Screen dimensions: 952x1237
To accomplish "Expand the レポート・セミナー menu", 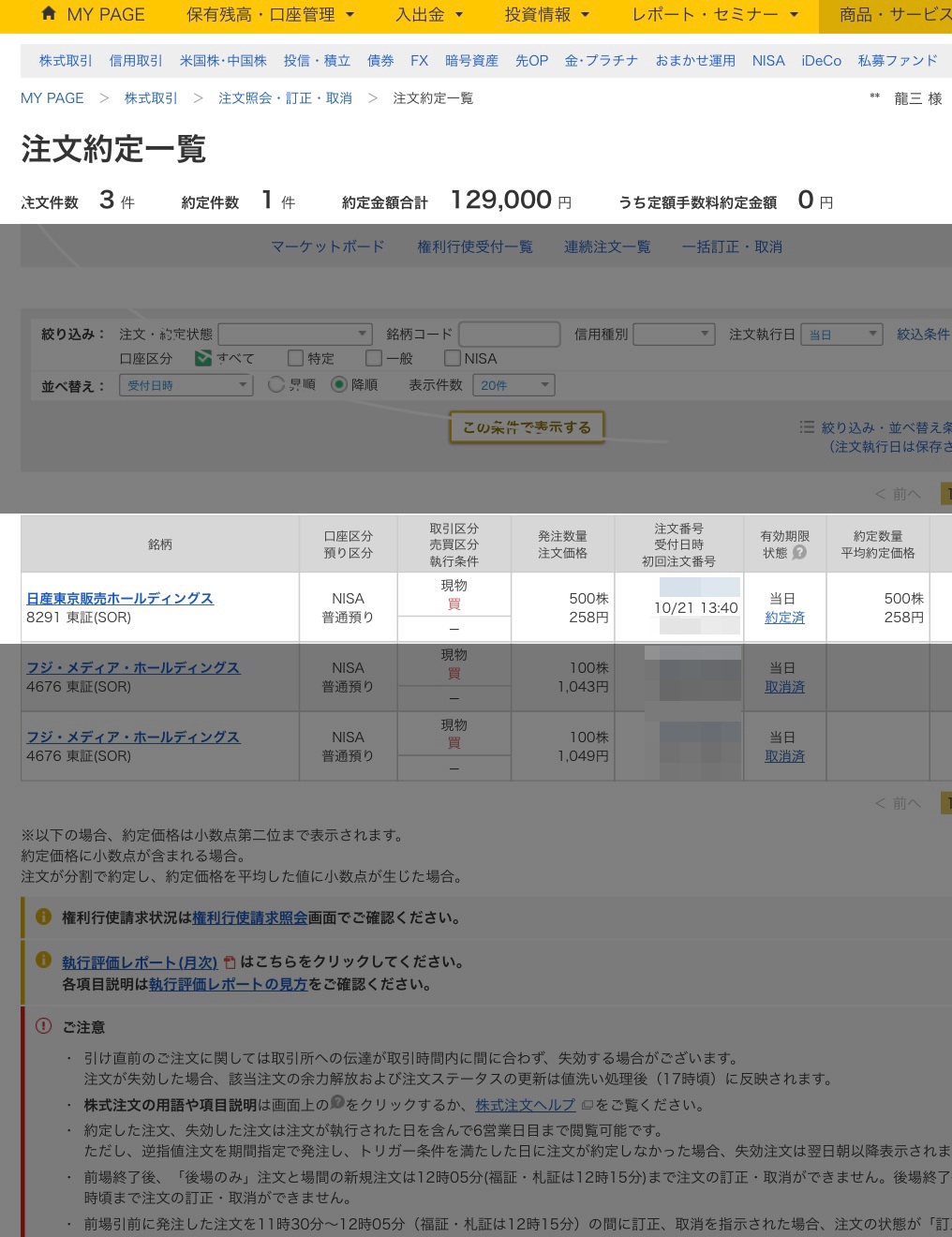I will [715, 15].
